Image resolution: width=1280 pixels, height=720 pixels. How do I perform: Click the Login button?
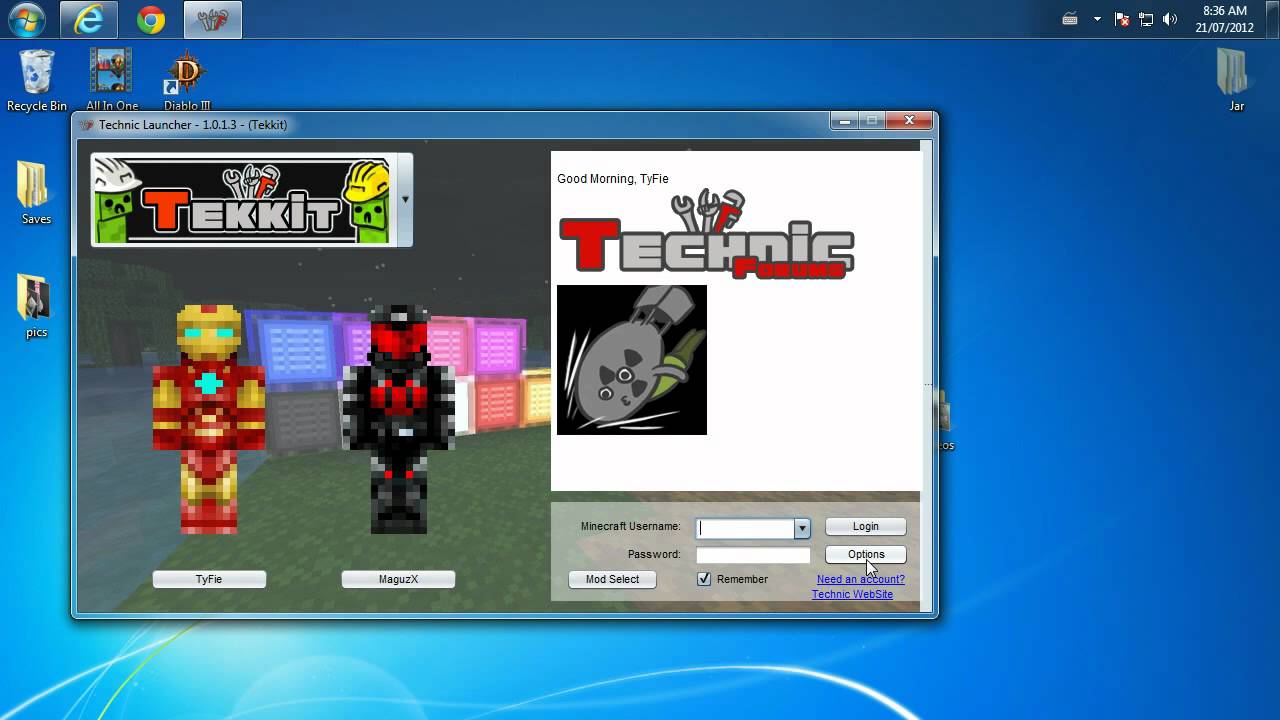tap(866, 526)
